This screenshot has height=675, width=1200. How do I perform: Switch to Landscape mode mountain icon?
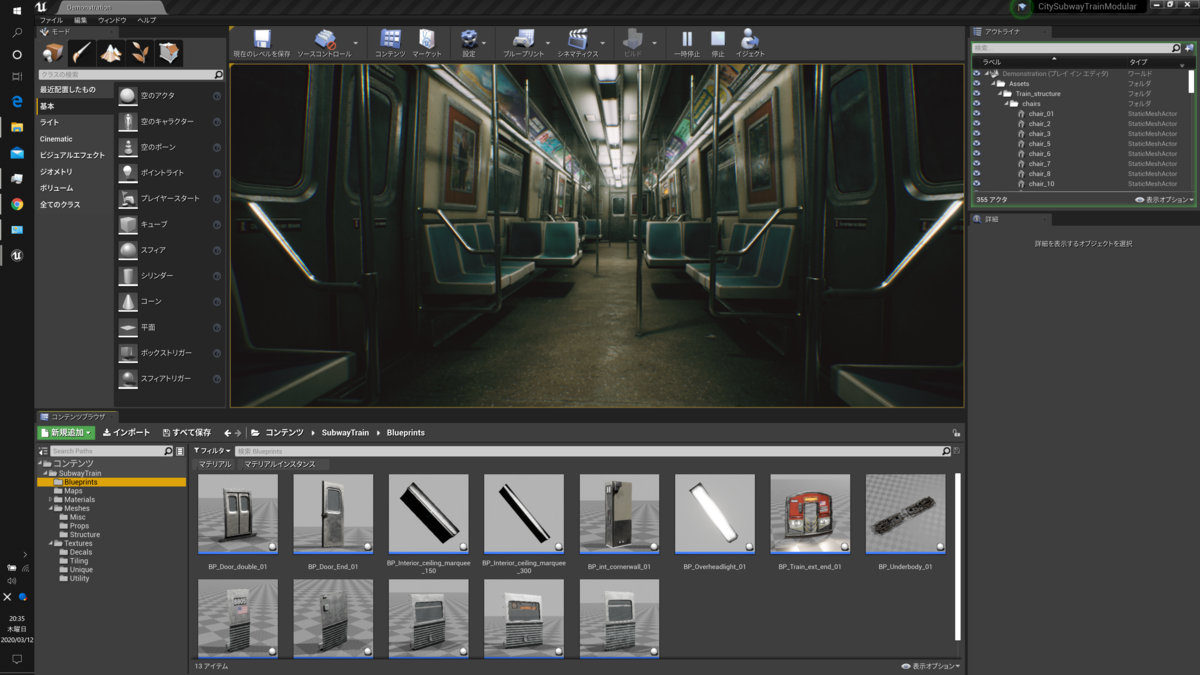111,52
